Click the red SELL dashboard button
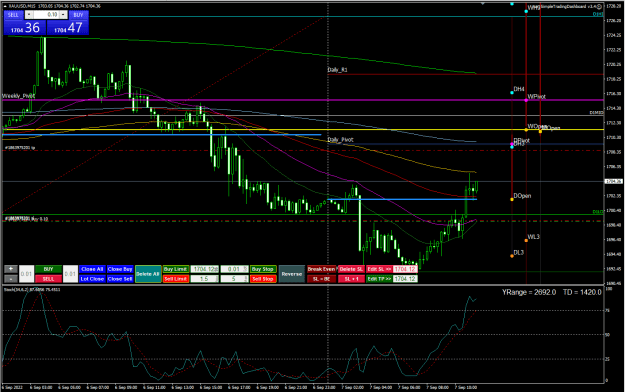The width and height of the screenshot is (625, 392). (48, 279)
